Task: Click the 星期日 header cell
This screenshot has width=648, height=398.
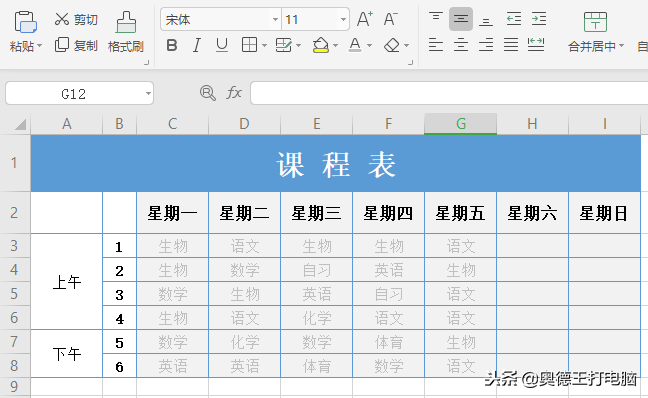Action: pyautogui.click(x=604, y=213)
